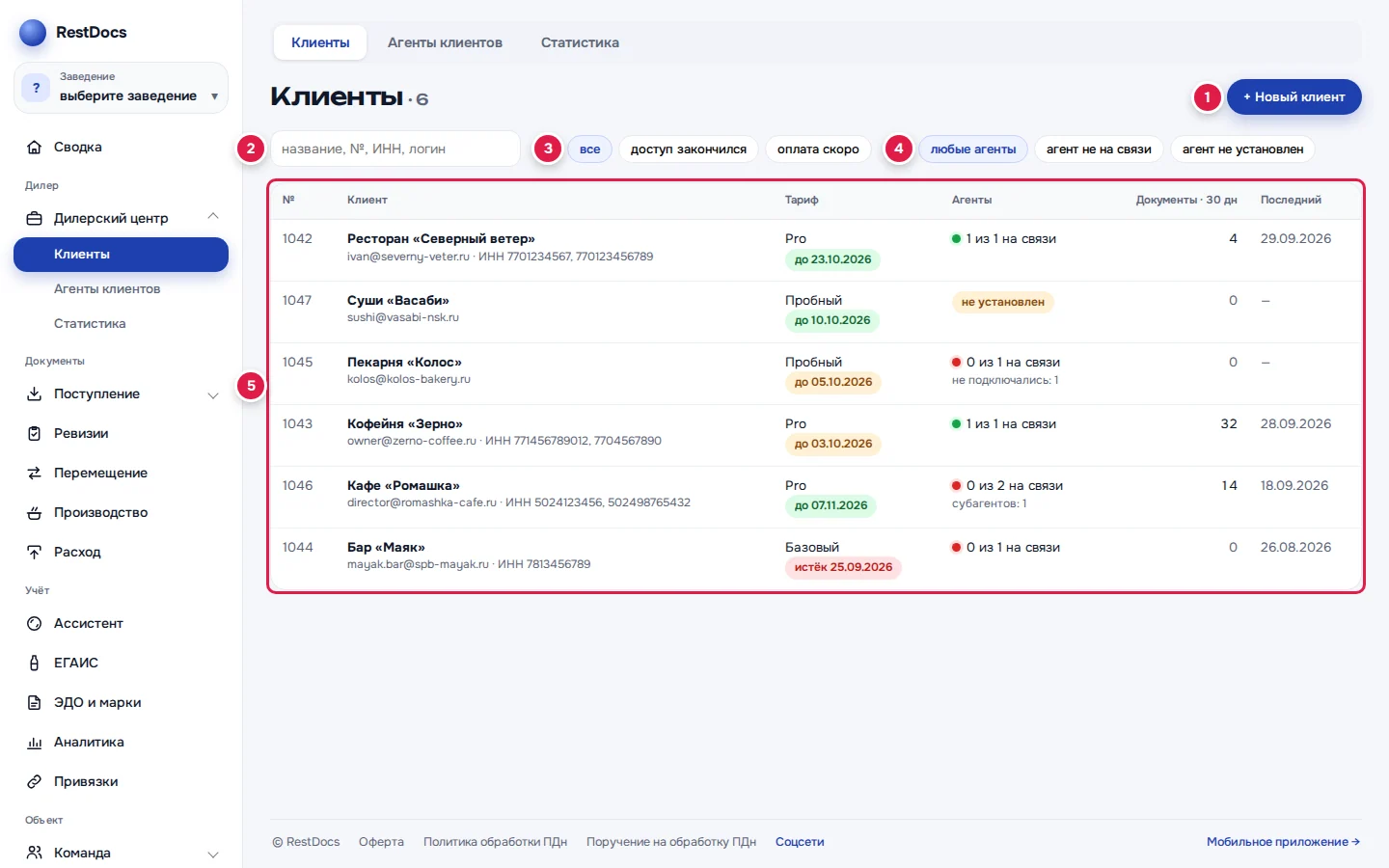Open Клиенты in the sidebar
The width and height of the screenshot is (1389, 868).
click(x=121, y=255)
